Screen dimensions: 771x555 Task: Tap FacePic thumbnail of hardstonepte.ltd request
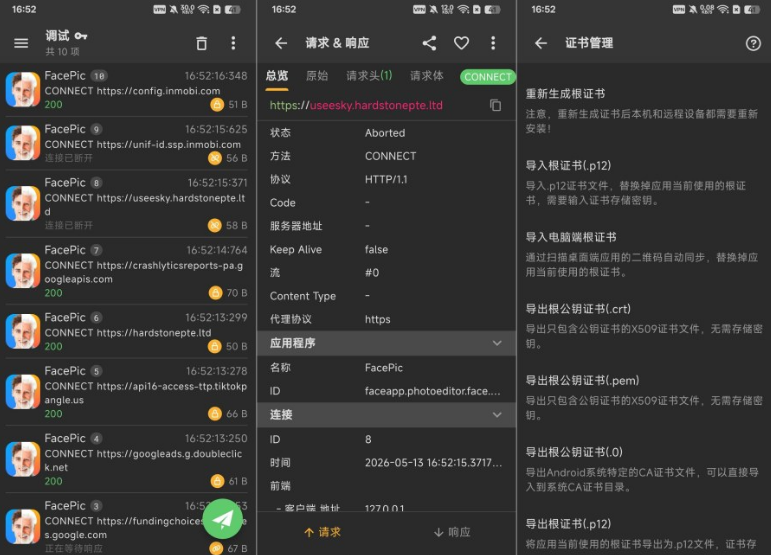tap(23, 331)
